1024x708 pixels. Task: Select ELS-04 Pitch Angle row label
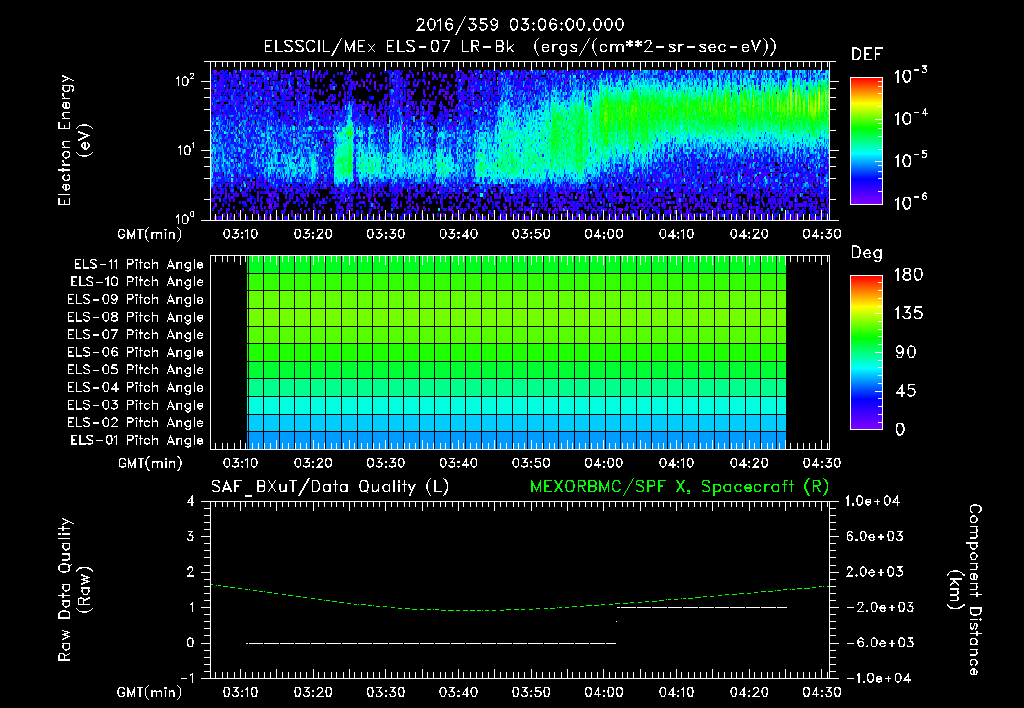pos(135,388)
